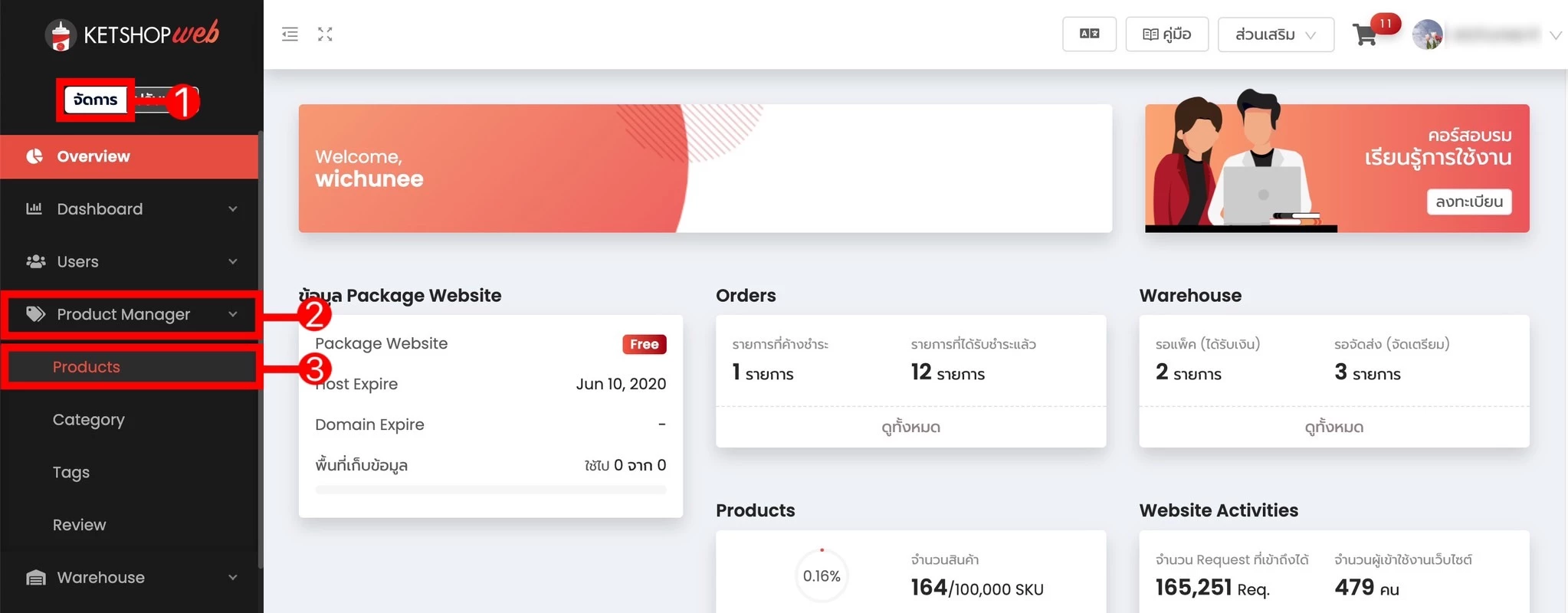Open the shopping cart with 11 items
The height and width of the screenshot is (613, 1568).
pos(1365,35)
